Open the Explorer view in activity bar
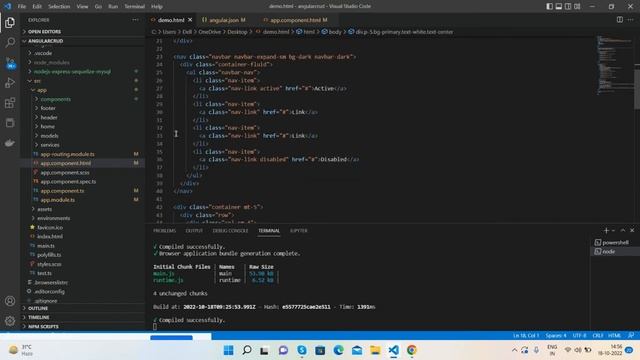The height and width of the screenshot is (360, 640). [x=10, y=23]
